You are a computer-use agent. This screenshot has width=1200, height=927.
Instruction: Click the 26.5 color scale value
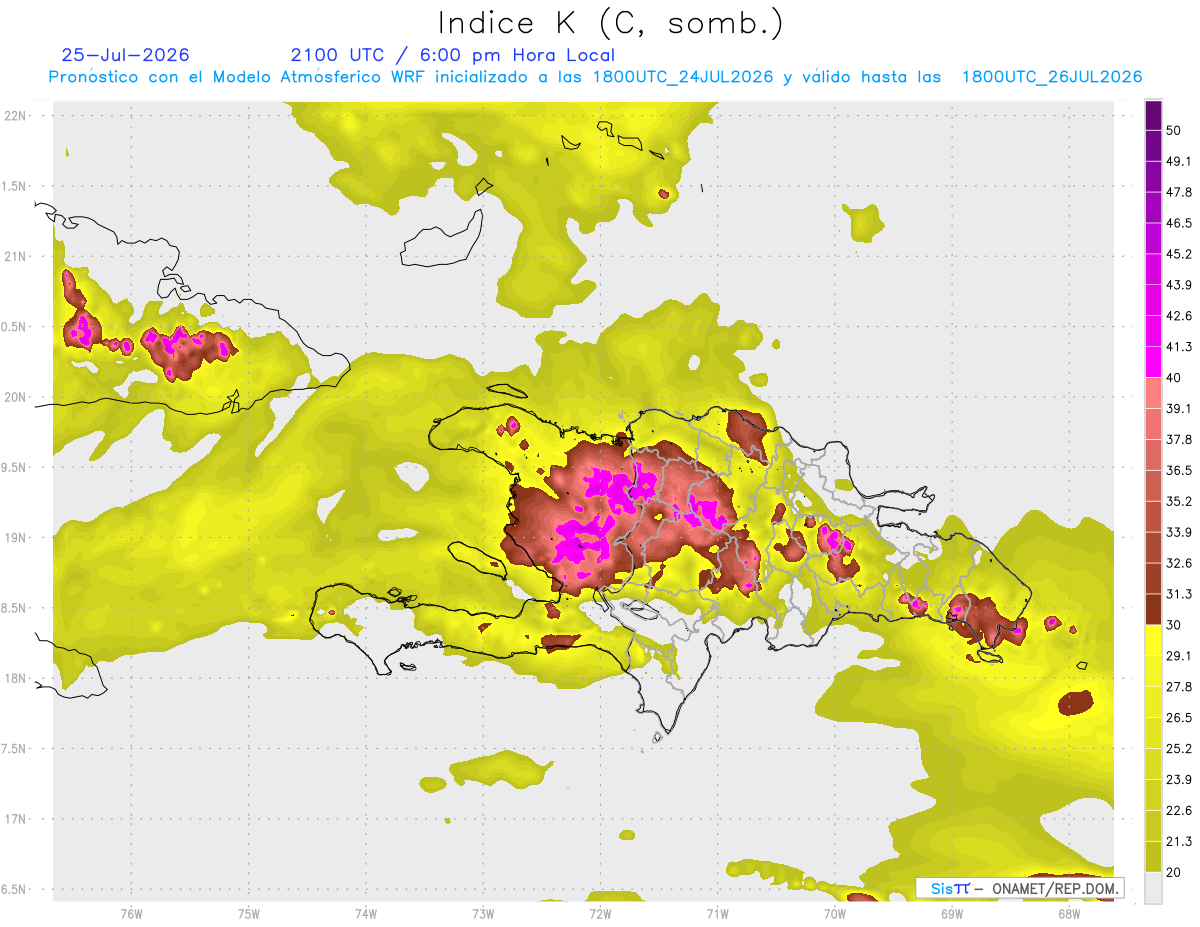click(1180, 718)
